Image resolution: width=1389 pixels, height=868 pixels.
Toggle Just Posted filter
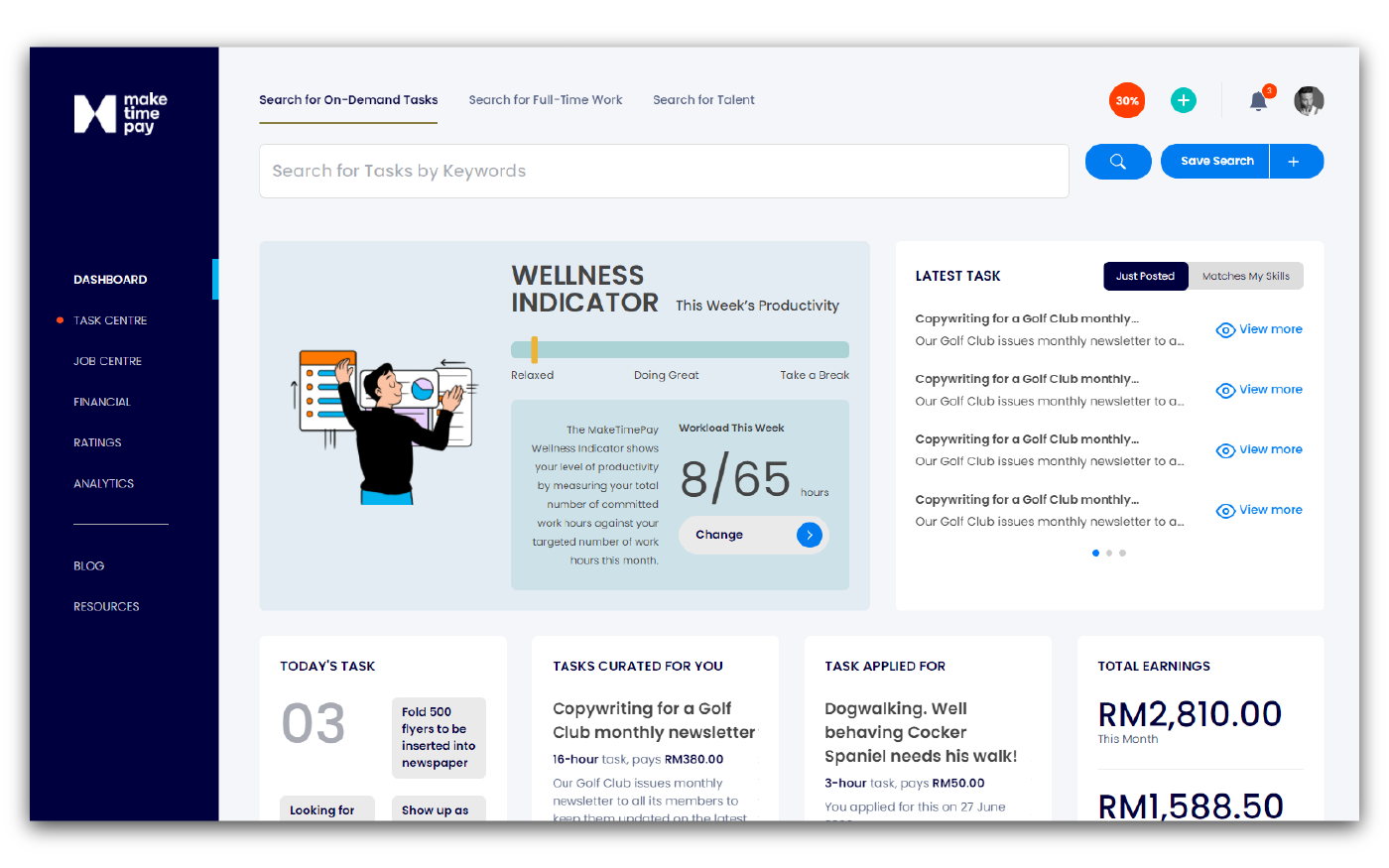pos(1145,276)
